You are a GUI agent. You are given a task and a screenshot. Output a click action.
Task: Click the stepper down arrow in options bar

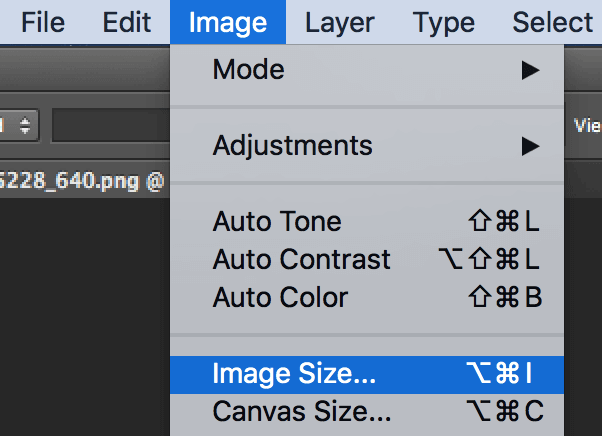(25, 130)
